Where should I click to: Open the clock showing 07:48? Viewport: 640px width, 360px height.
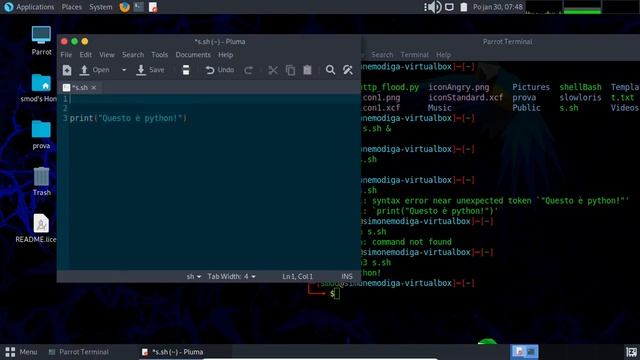pos(498,7)
